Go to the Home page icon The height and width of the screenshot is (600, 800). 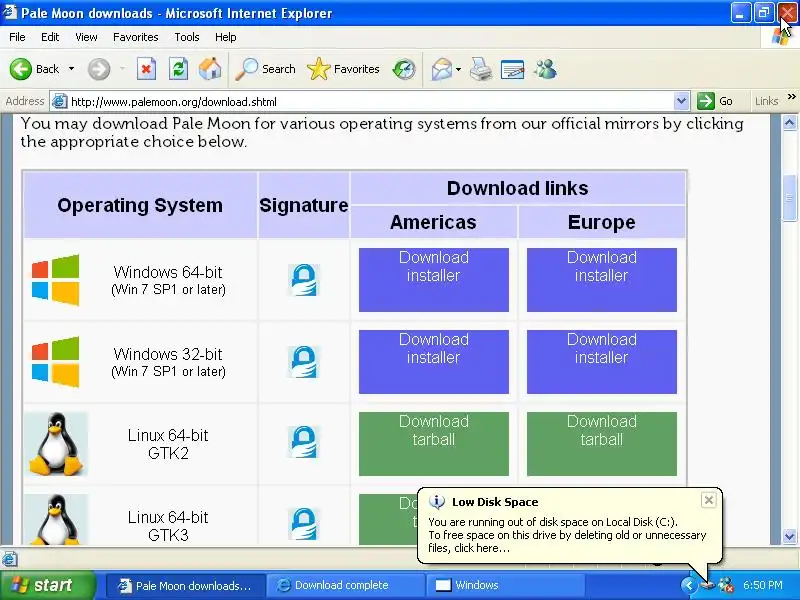click(210, 69)
